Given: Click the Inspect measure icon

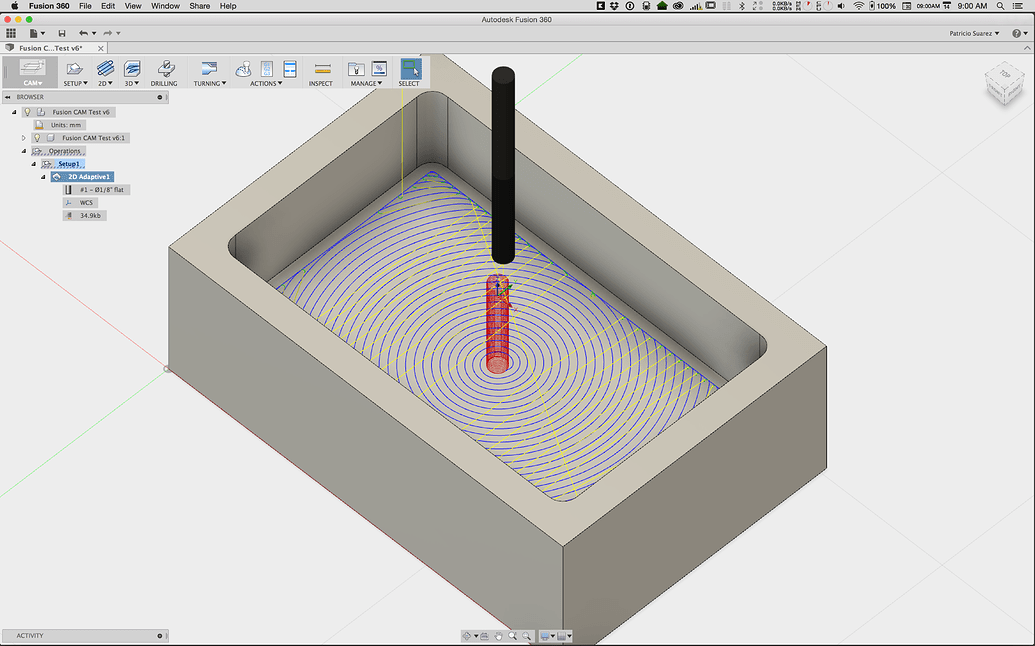Looking at the screenshot, I should tap(323, 69).
